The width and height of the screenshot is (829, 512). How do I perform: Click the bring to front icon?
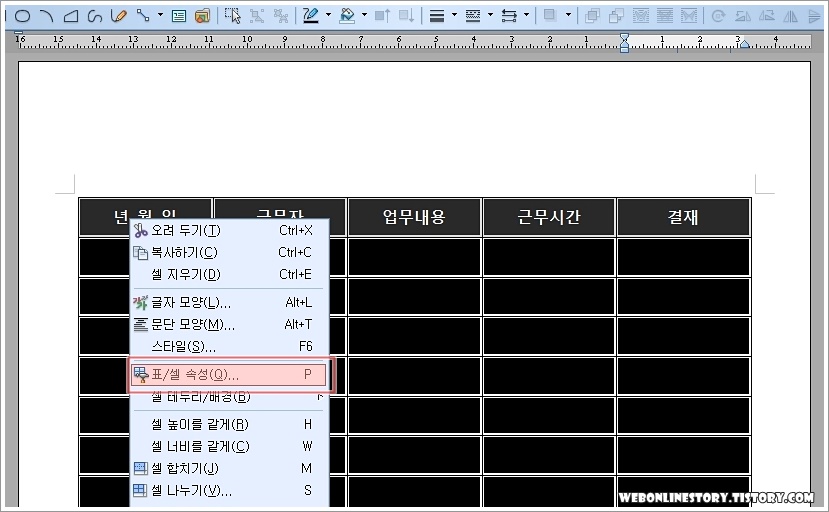pos(592,16)
